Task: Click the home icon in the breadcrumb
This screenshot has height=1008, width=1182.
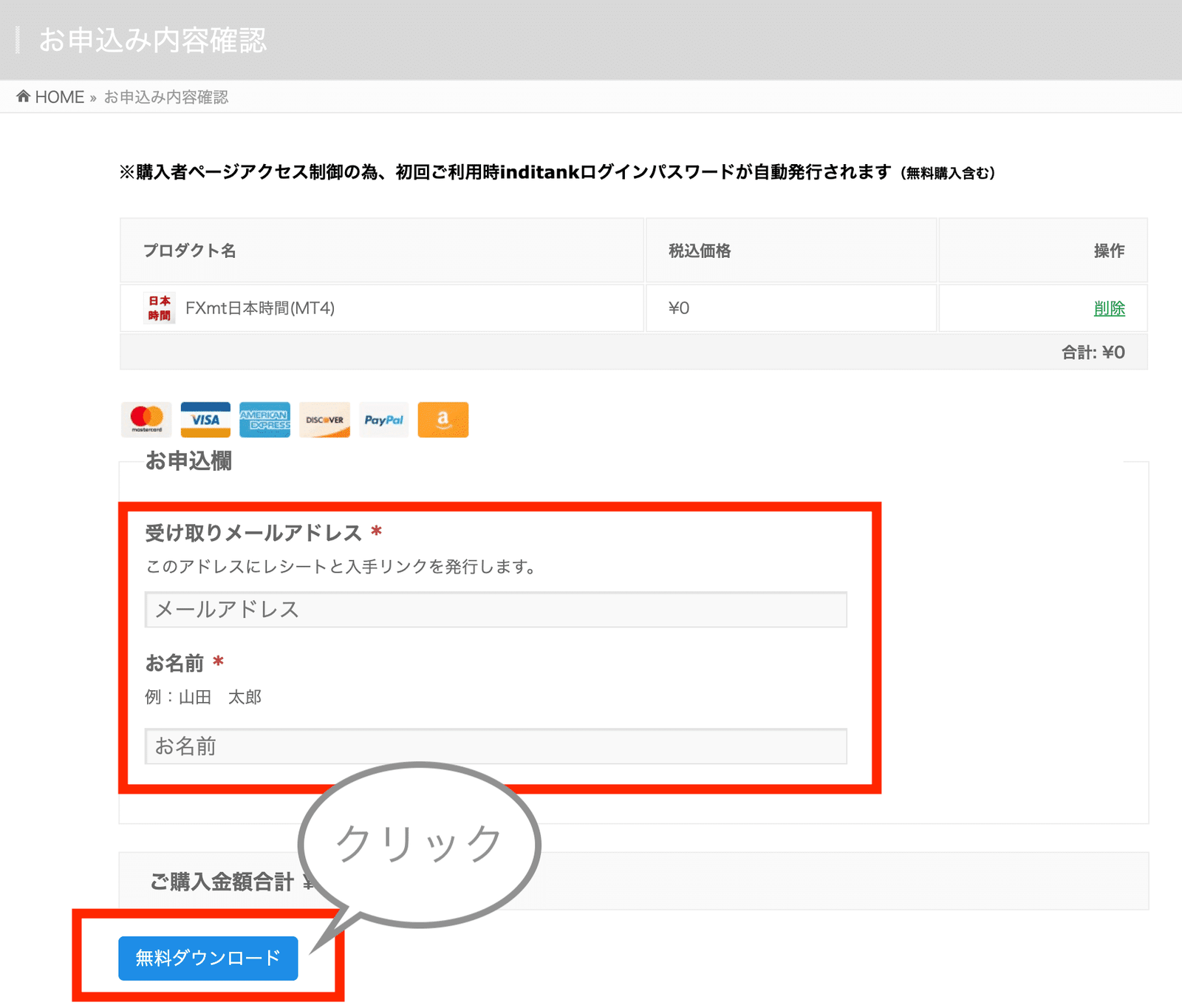Action: point(24,96)
